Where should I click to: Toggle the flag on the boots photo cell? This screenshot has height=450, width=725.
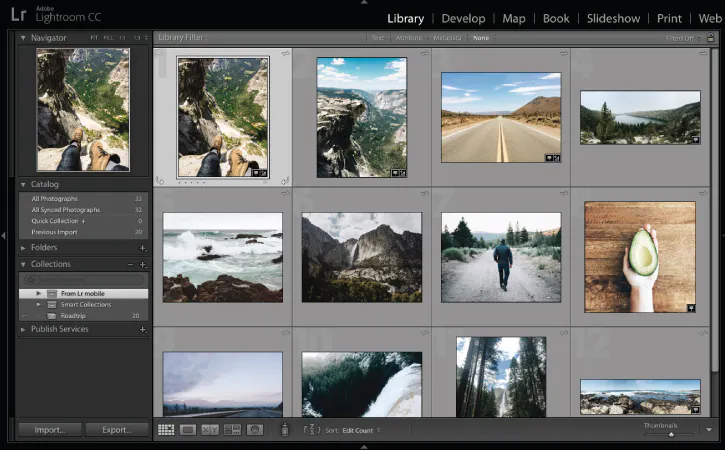tap(159, 54)
